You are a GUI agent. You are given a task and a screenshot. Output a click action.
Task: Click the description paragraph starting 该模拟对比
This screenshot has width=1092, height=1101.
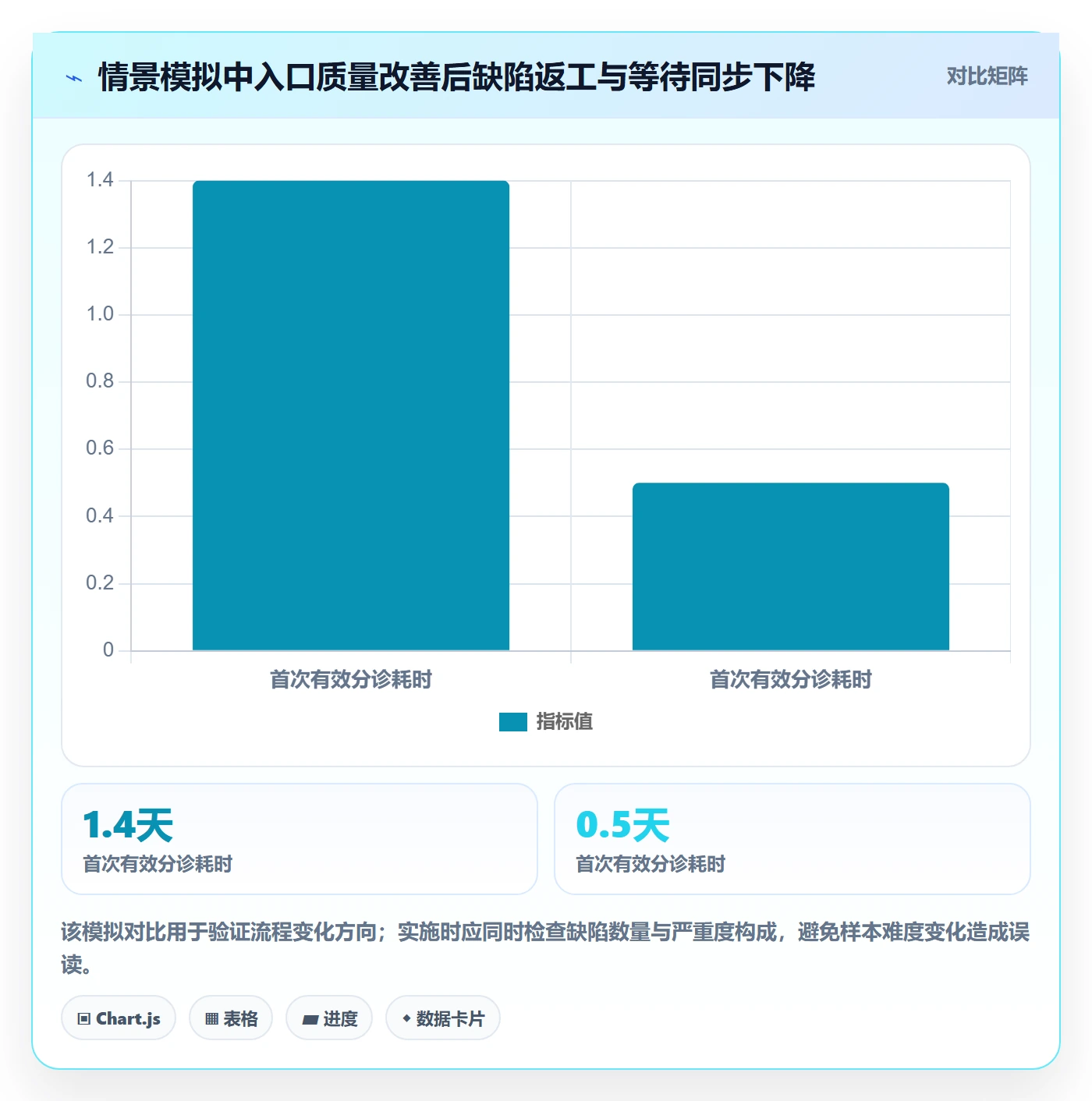(x=546, y=948)
